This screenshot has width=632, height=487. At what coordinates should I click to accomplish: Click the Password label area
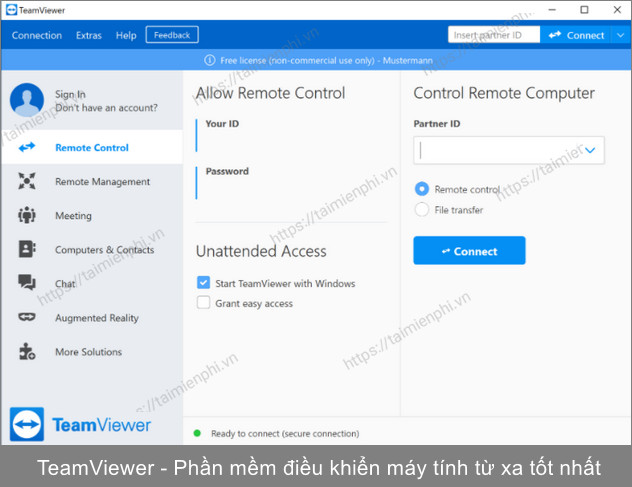pos(227,171)
